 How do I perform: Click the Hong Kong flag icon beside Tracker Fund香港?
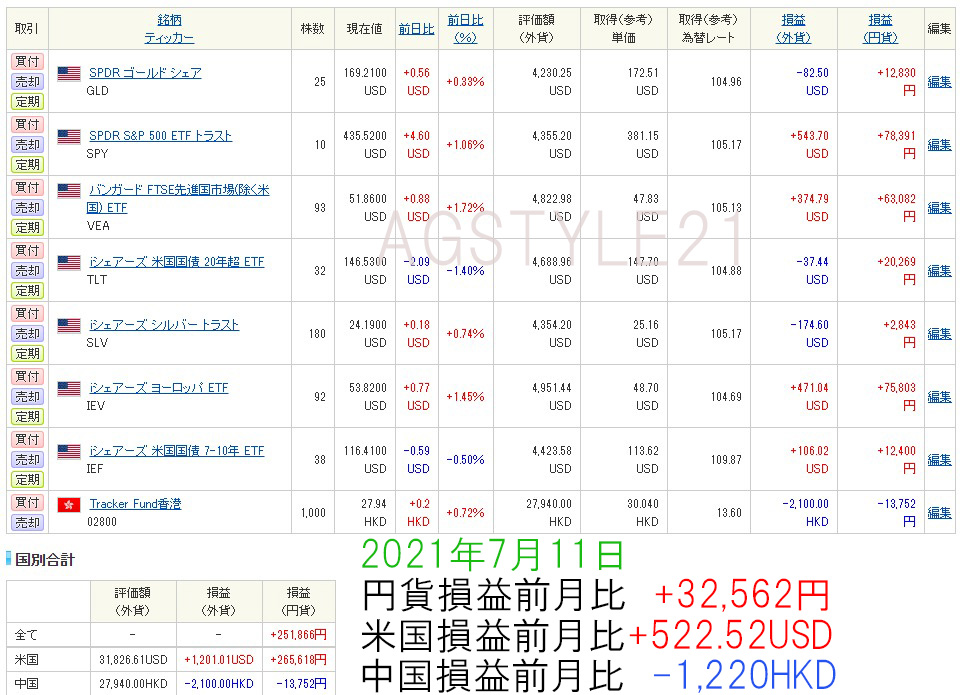(69, 504)
